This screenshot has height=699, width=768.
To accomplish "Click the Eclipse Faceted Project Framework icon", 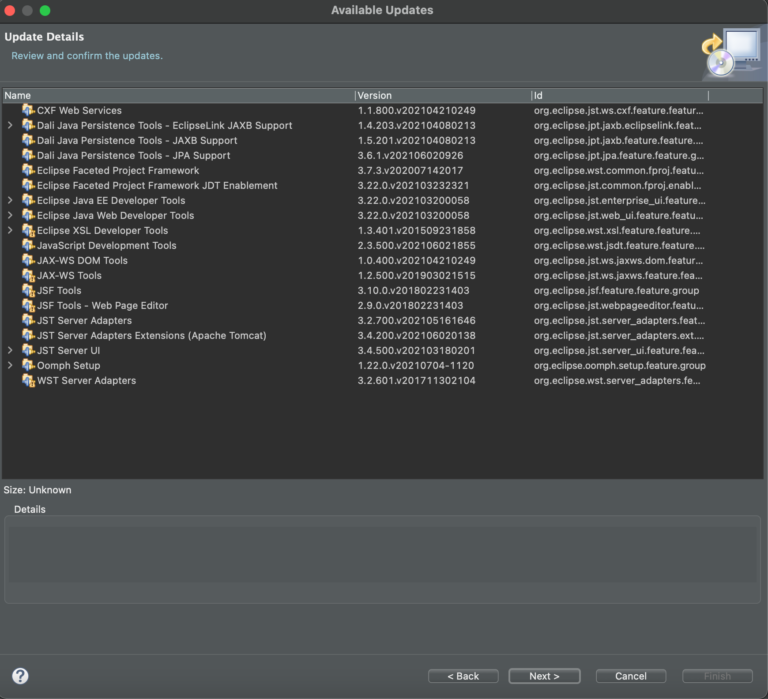I will coord(28,170).
